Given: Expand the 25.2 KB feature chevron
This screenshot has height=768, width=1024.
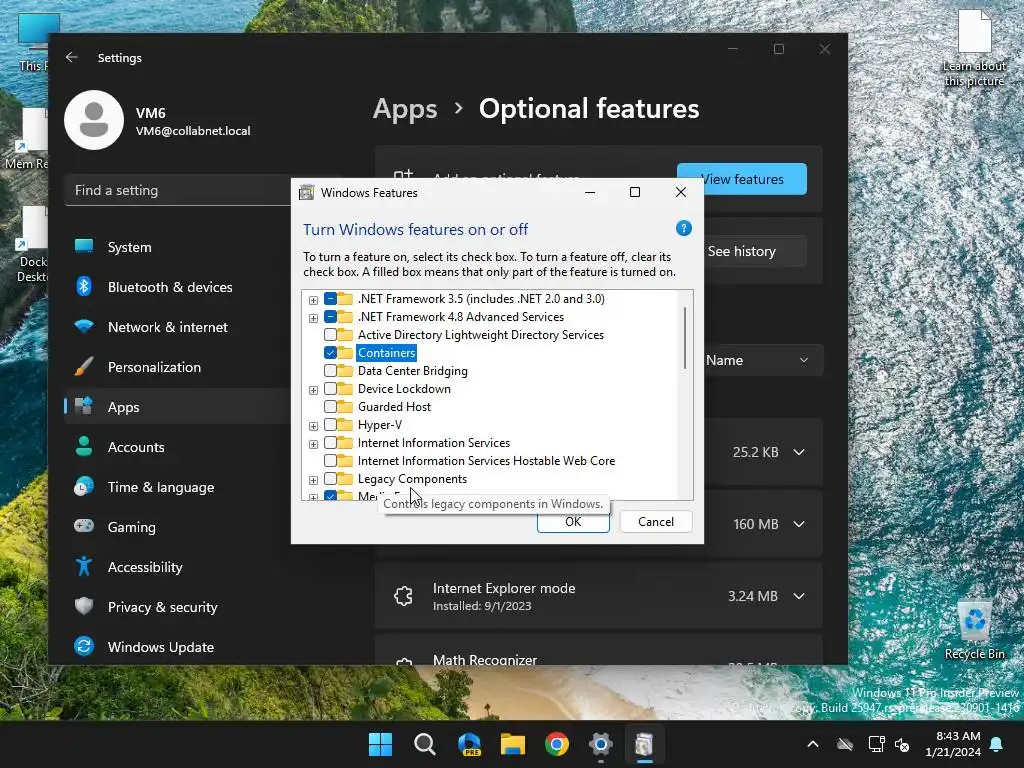Looking at the screenshot, I should click(x=799, y=452).
